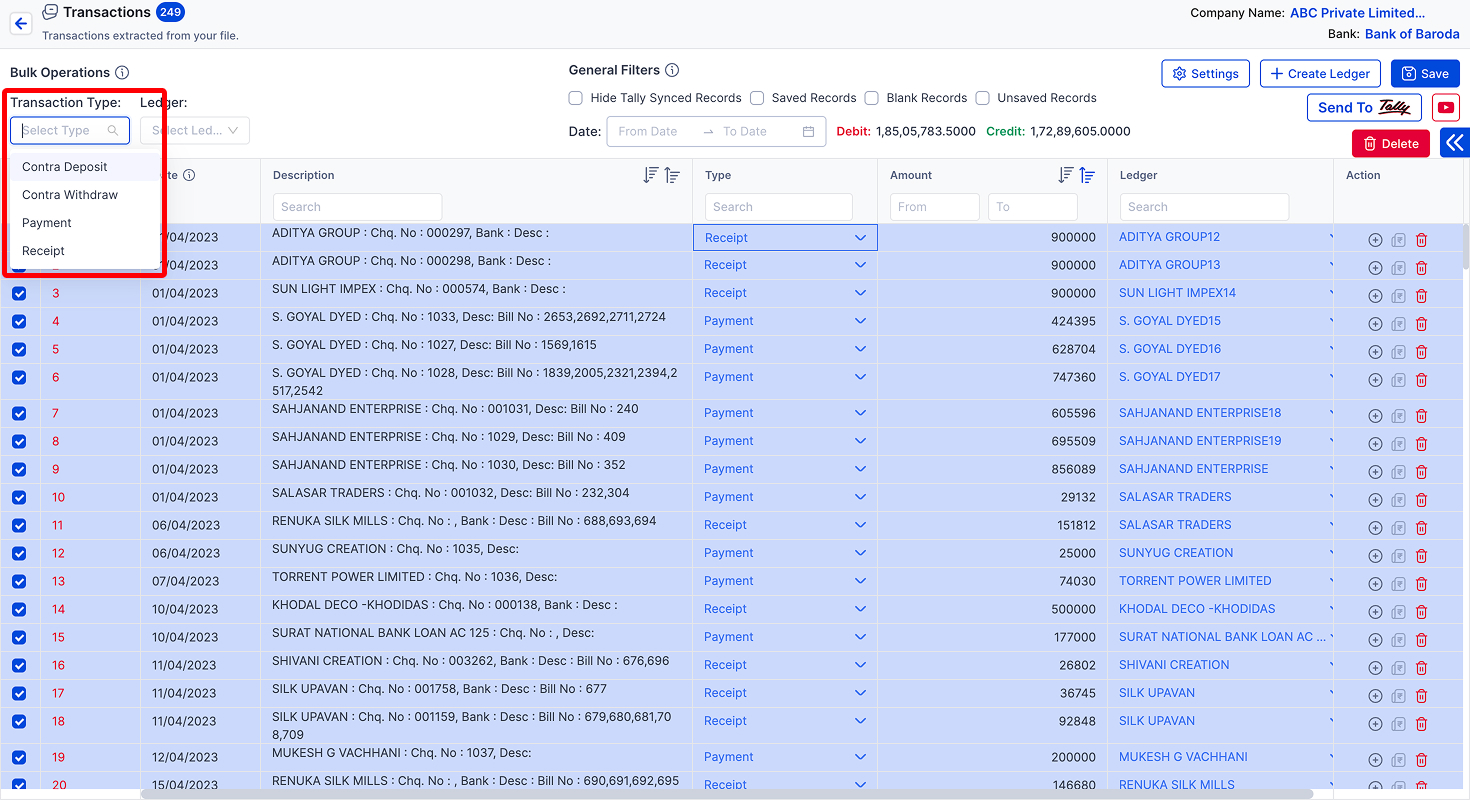Focus the Transaction Type search field
The image size is (1470, 800).
tap(70, 131)
